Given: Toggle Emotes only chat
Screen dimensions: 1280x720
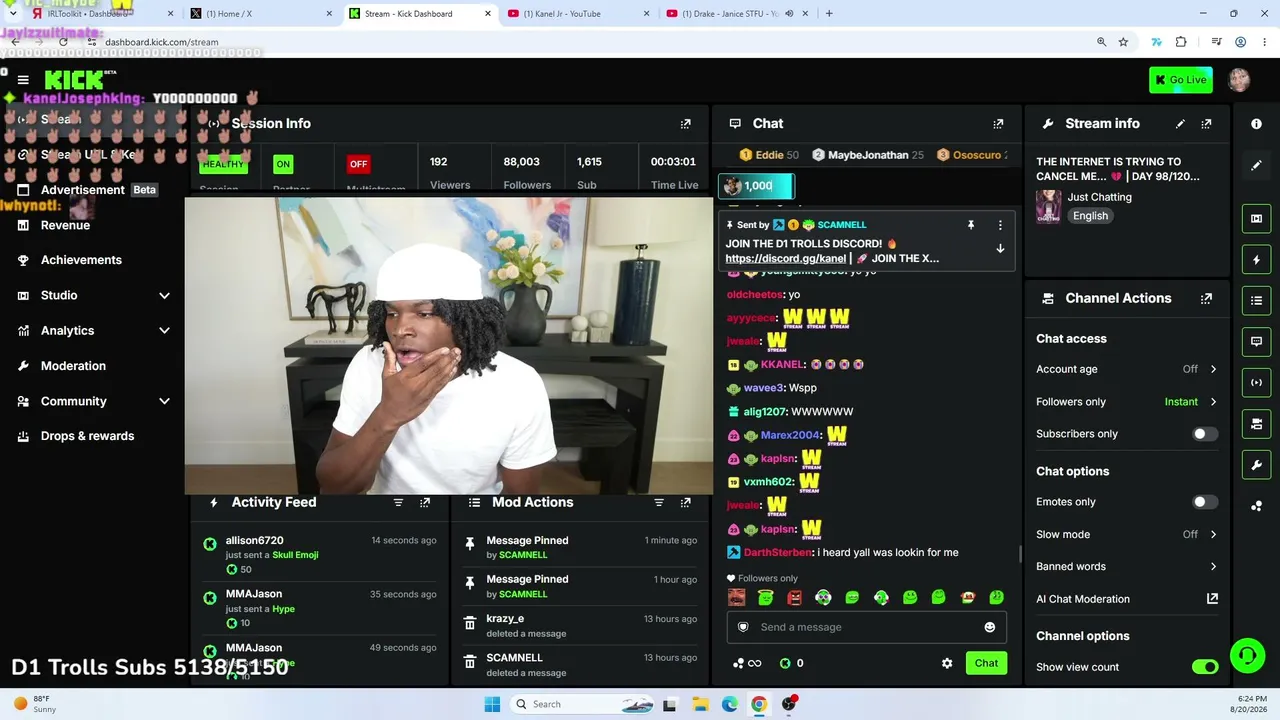Looking at the screenshot, I should (x=1205, y=502).
